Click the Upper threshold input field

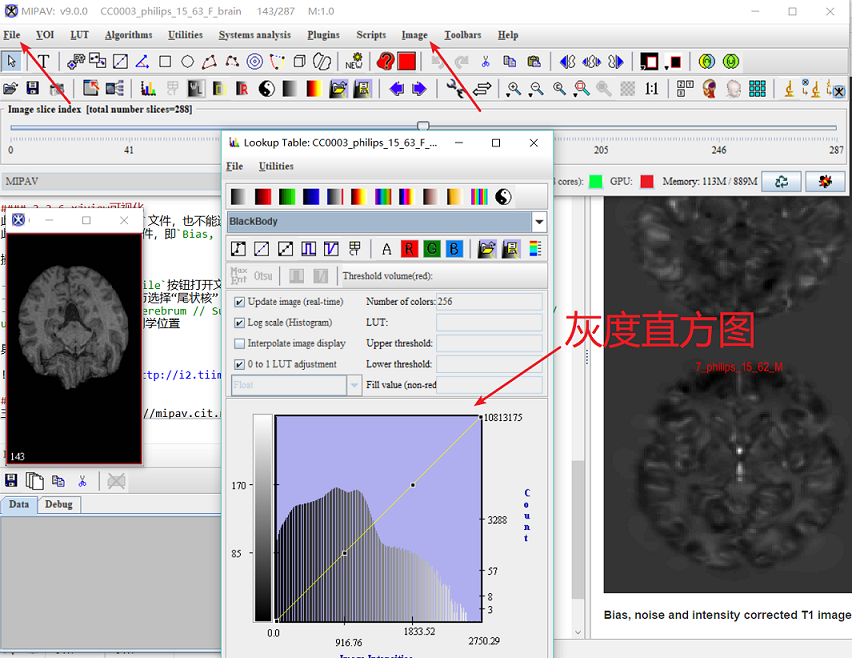coord(489,343)
